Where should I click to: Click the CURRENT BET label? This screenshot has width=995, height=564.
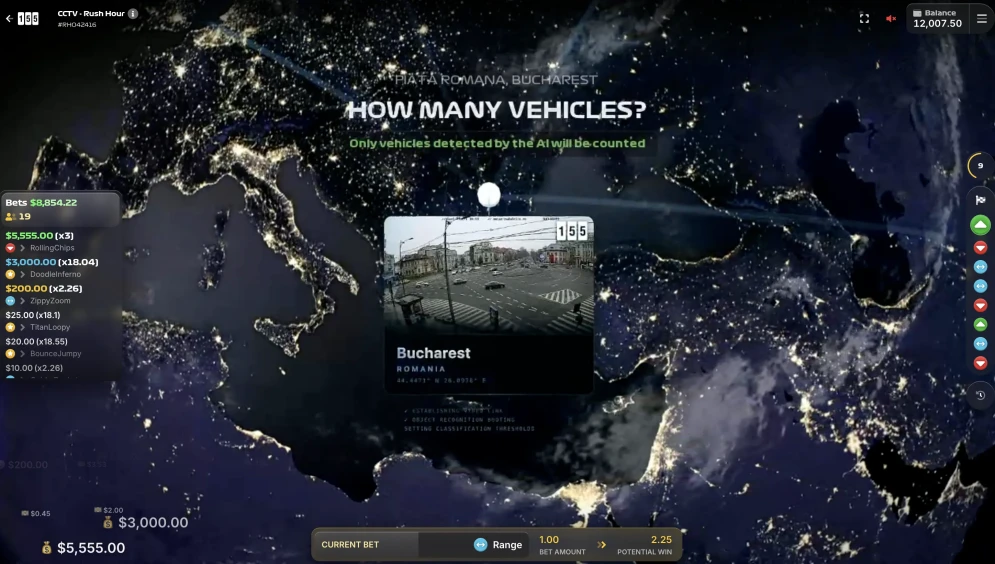point(350,544)
